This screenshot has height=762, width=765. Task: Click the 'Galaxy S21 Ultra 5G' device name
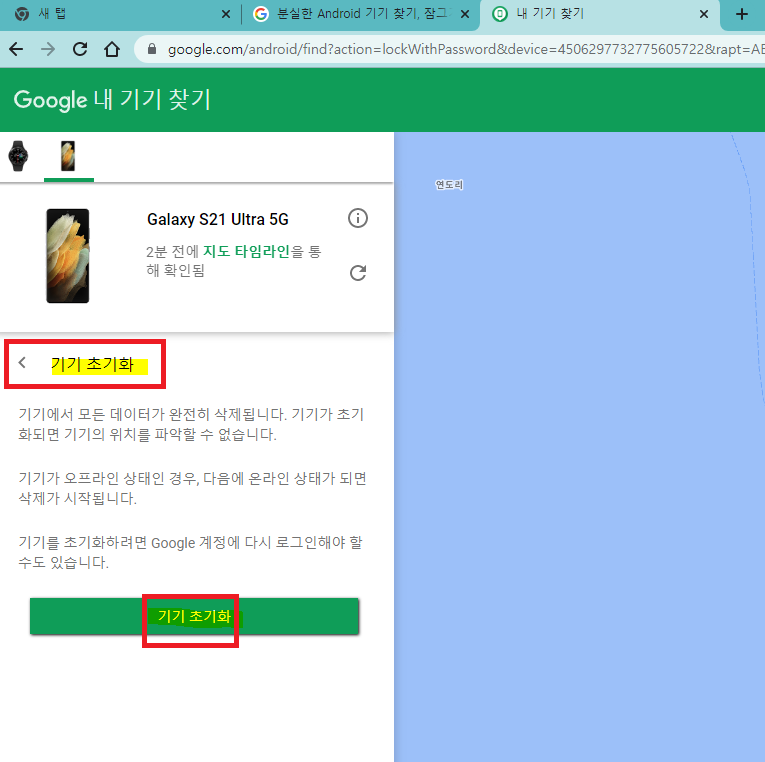218,220
